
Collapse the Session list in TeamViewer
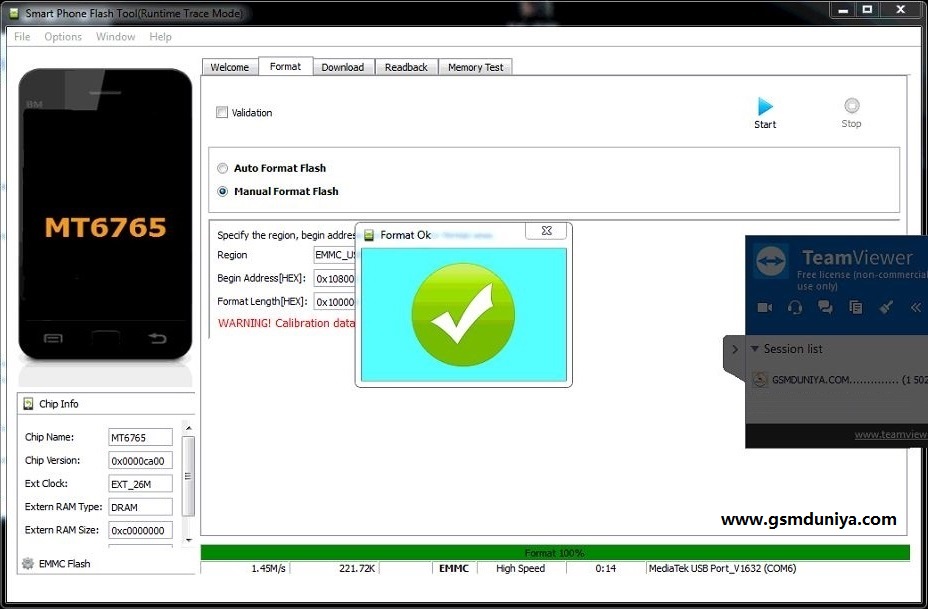(x=752, y=349)
